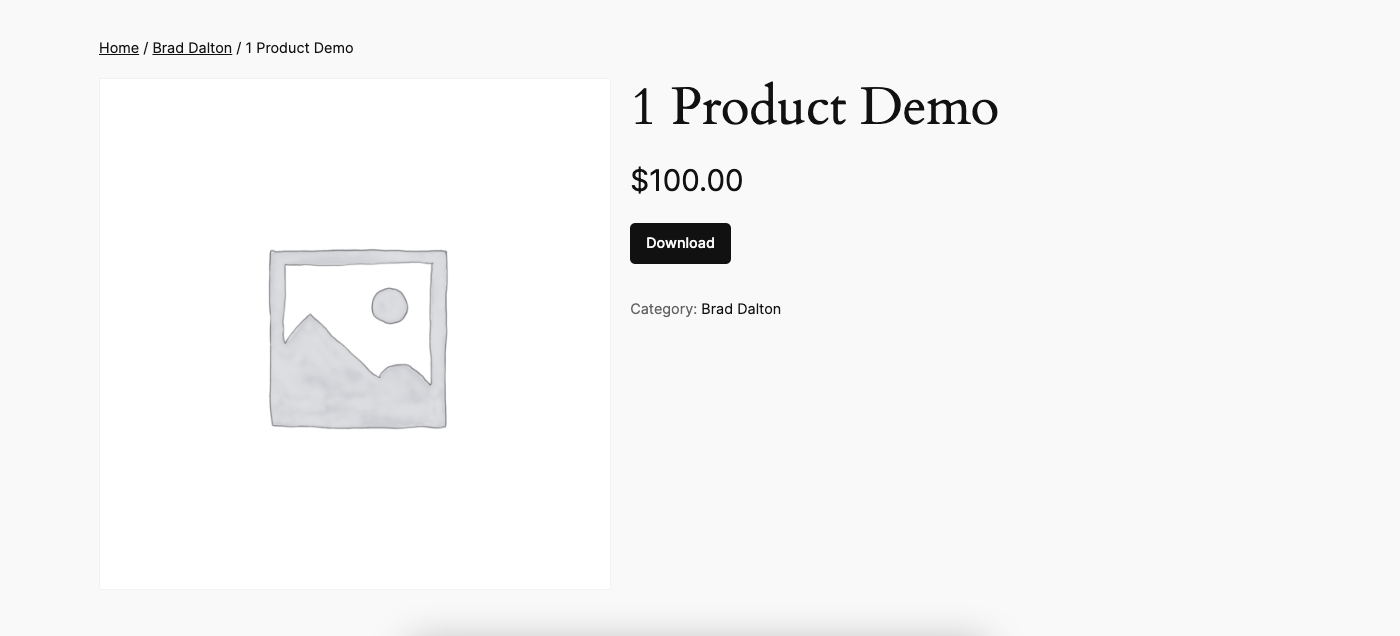Click the mountain shape in the placeholder image
The height and width of the screenshot is (636, 1400).
pyautogui.click(x=330, y=375)
